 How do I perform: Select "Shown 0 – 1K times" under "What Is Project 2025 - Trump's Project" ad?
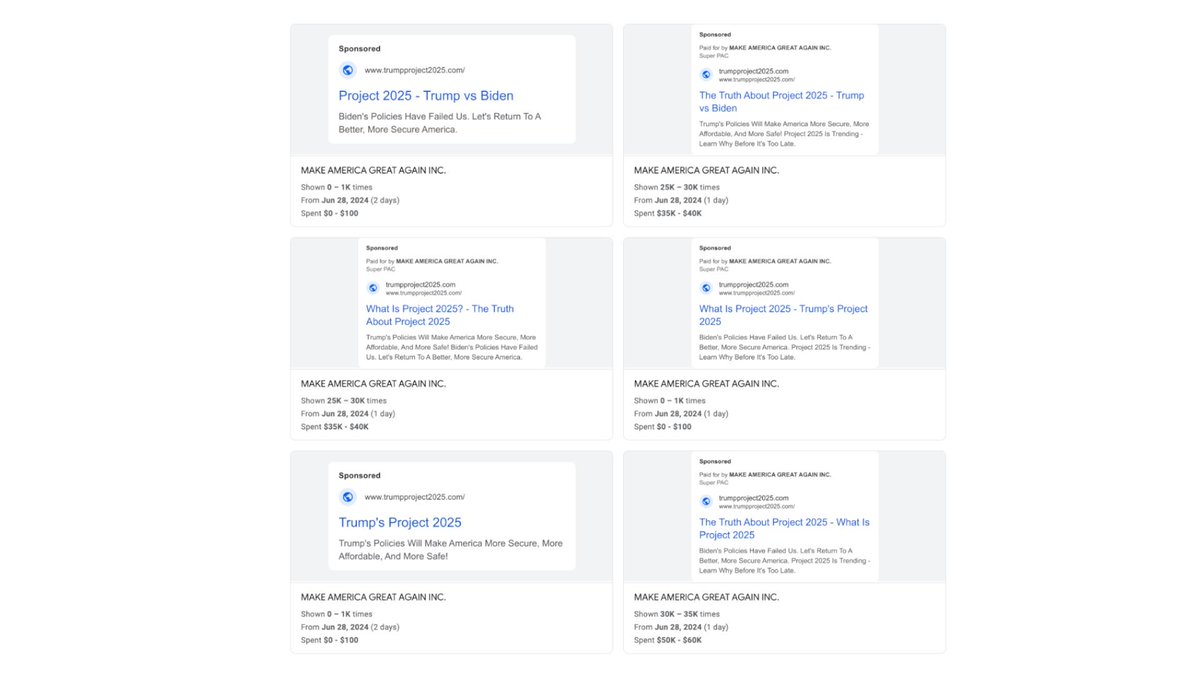(670, 401)
